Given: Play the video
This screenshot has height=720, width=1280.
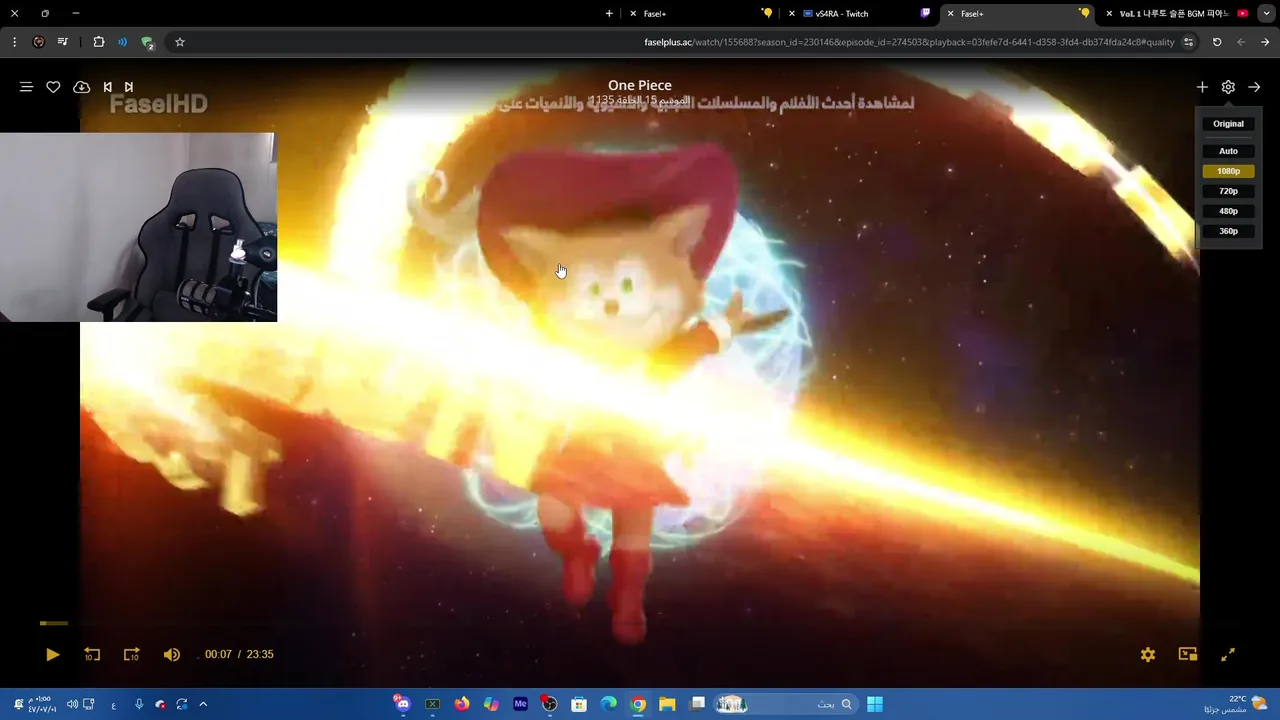Looking at the screenshot, I should tap(52, 654).
